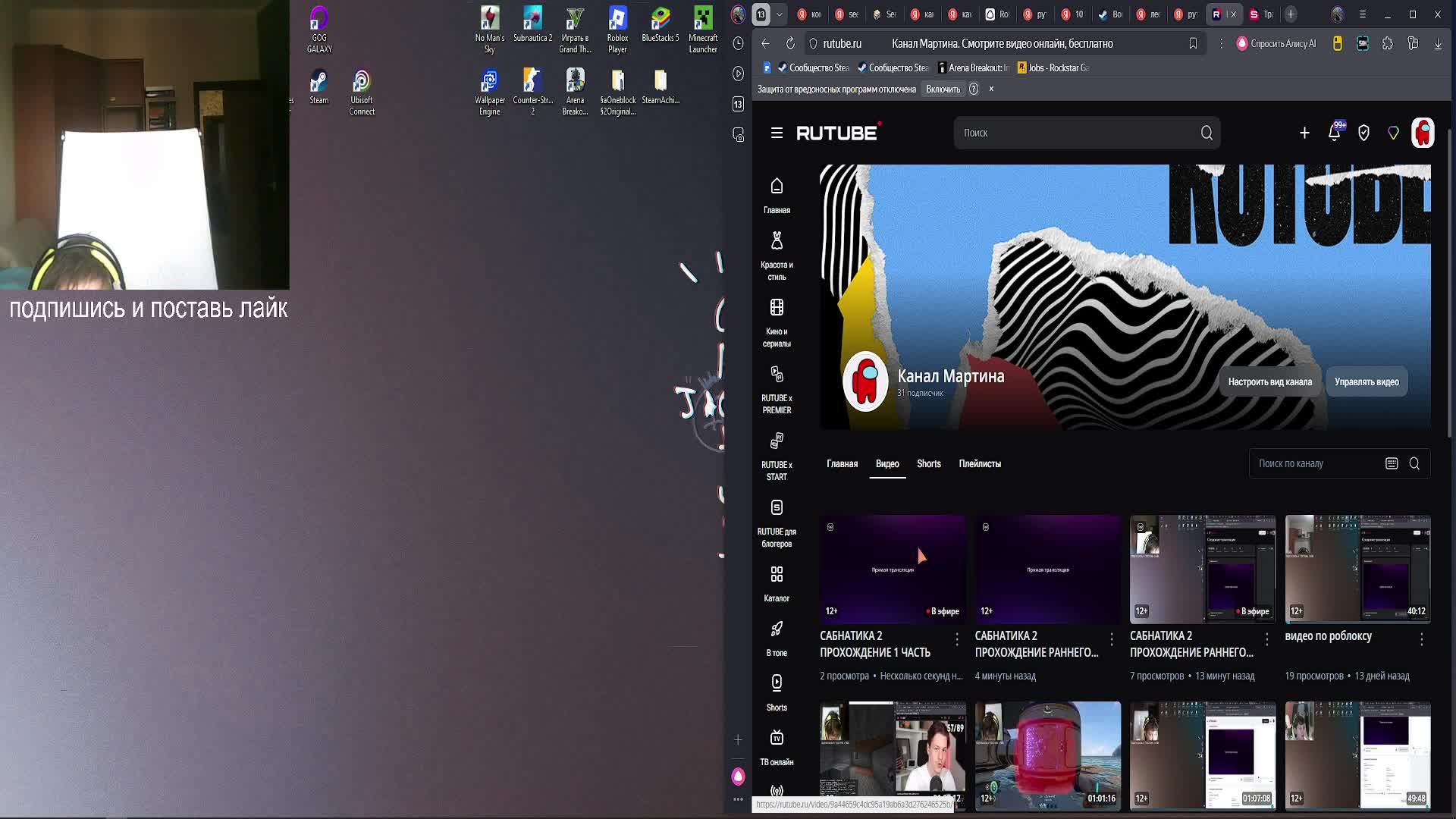This screenshot has height=819, width=1456.
Task: Click the colorful diamond icon in RUTUBE header
Action: tap(1393, 133)
